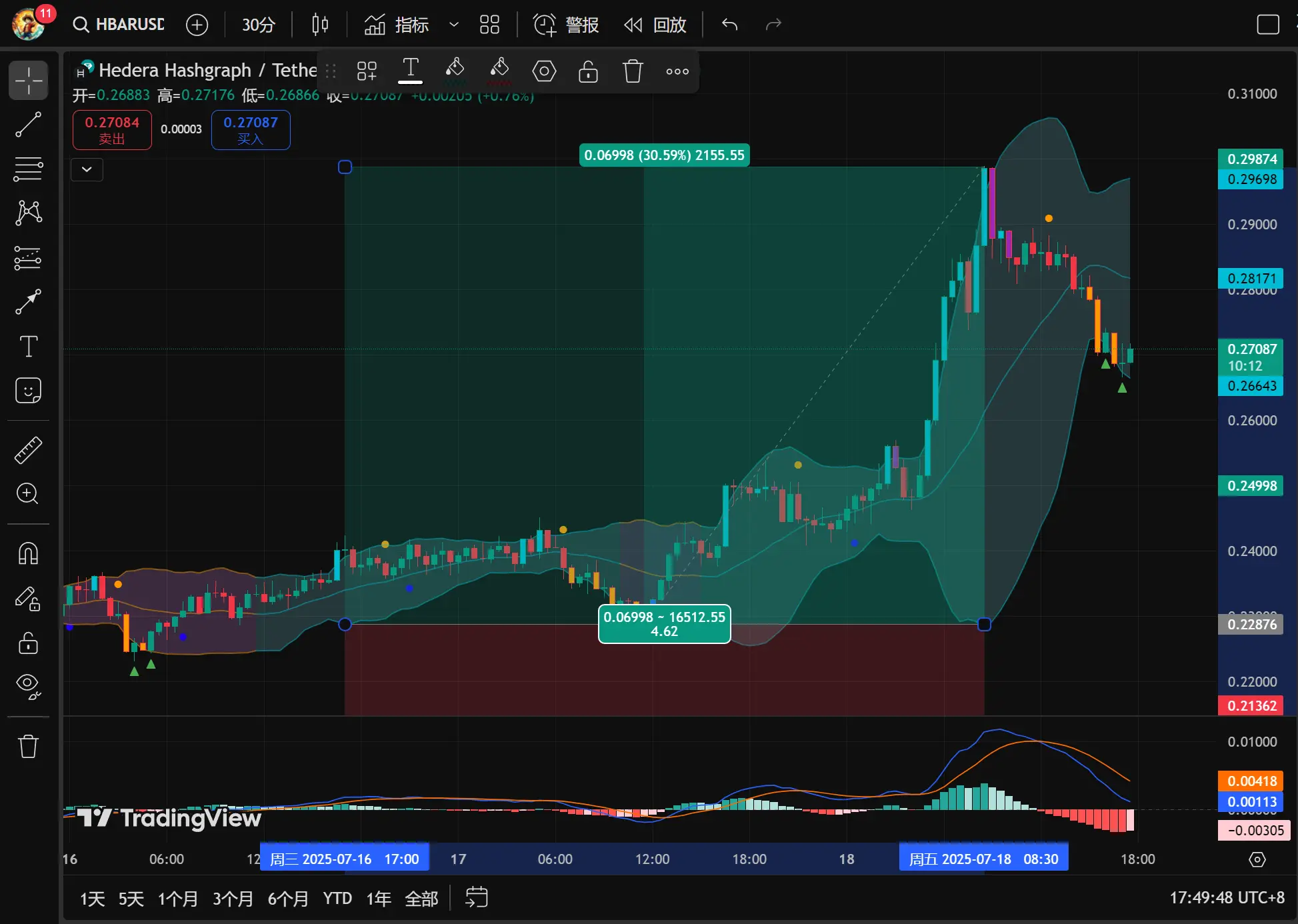
Task: Select the 1年 time range
Action: point(379,899)
